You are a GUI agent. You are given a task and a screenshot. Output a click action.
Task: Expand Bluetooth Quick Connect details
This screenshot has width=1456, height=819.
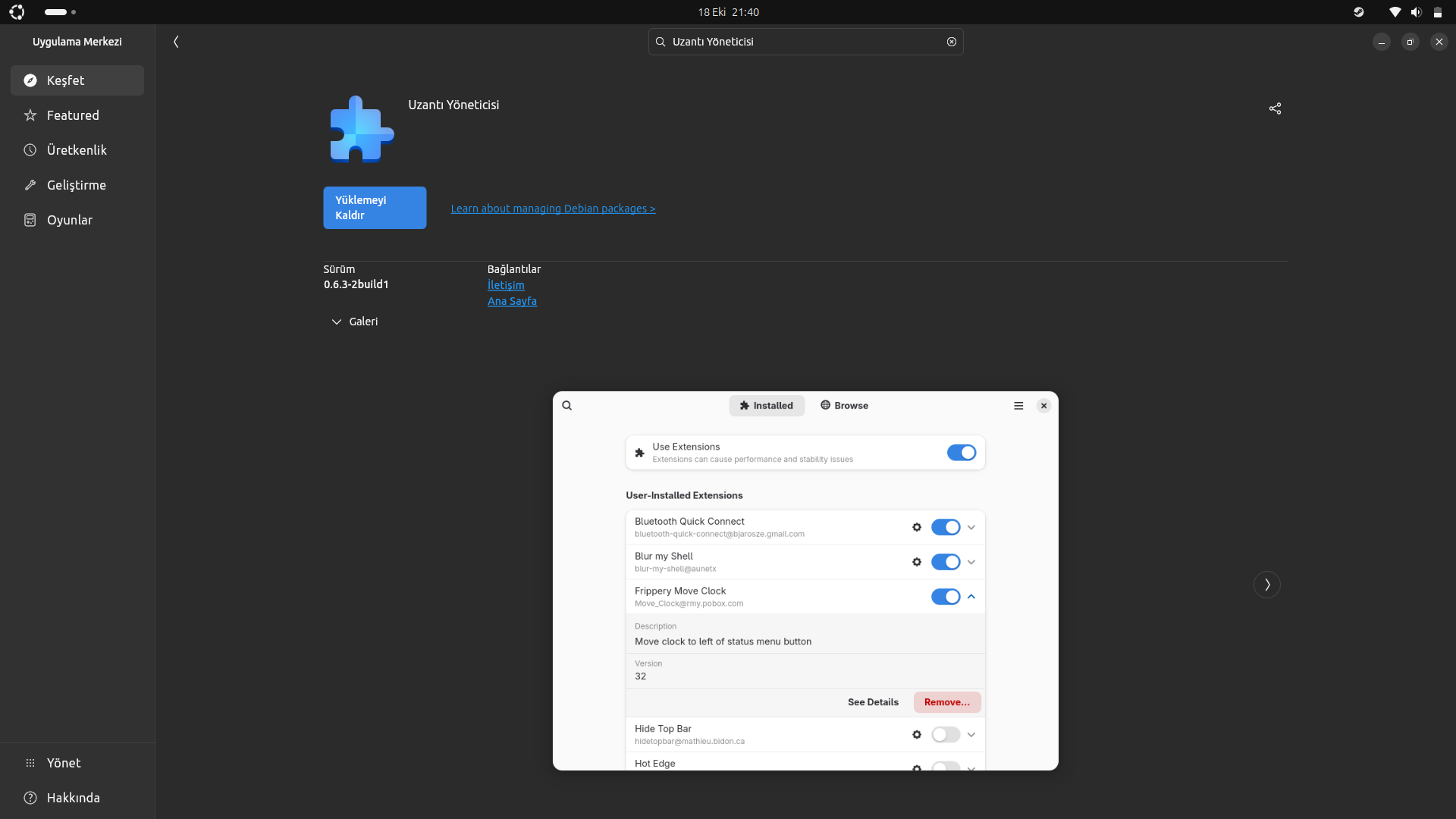(971, 527)
